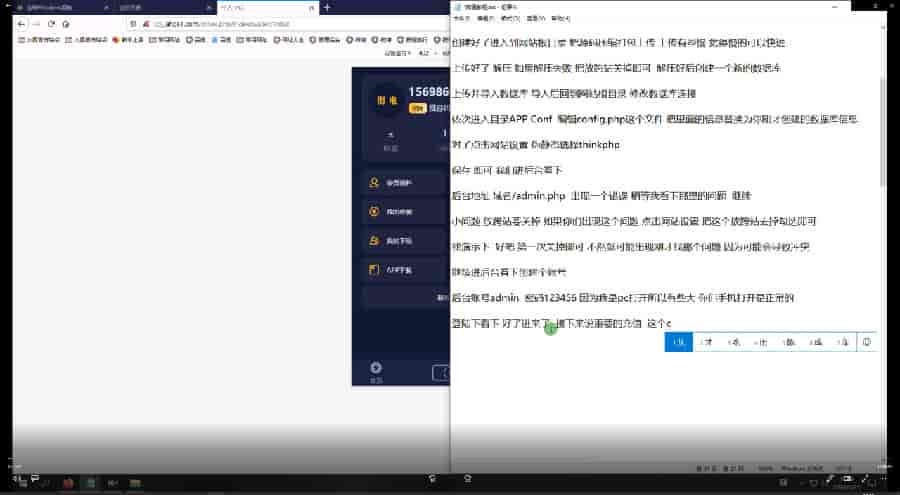Open the bookmark with the blue icon
Viewport: 900px width, 495px height.
coord(221,40)
